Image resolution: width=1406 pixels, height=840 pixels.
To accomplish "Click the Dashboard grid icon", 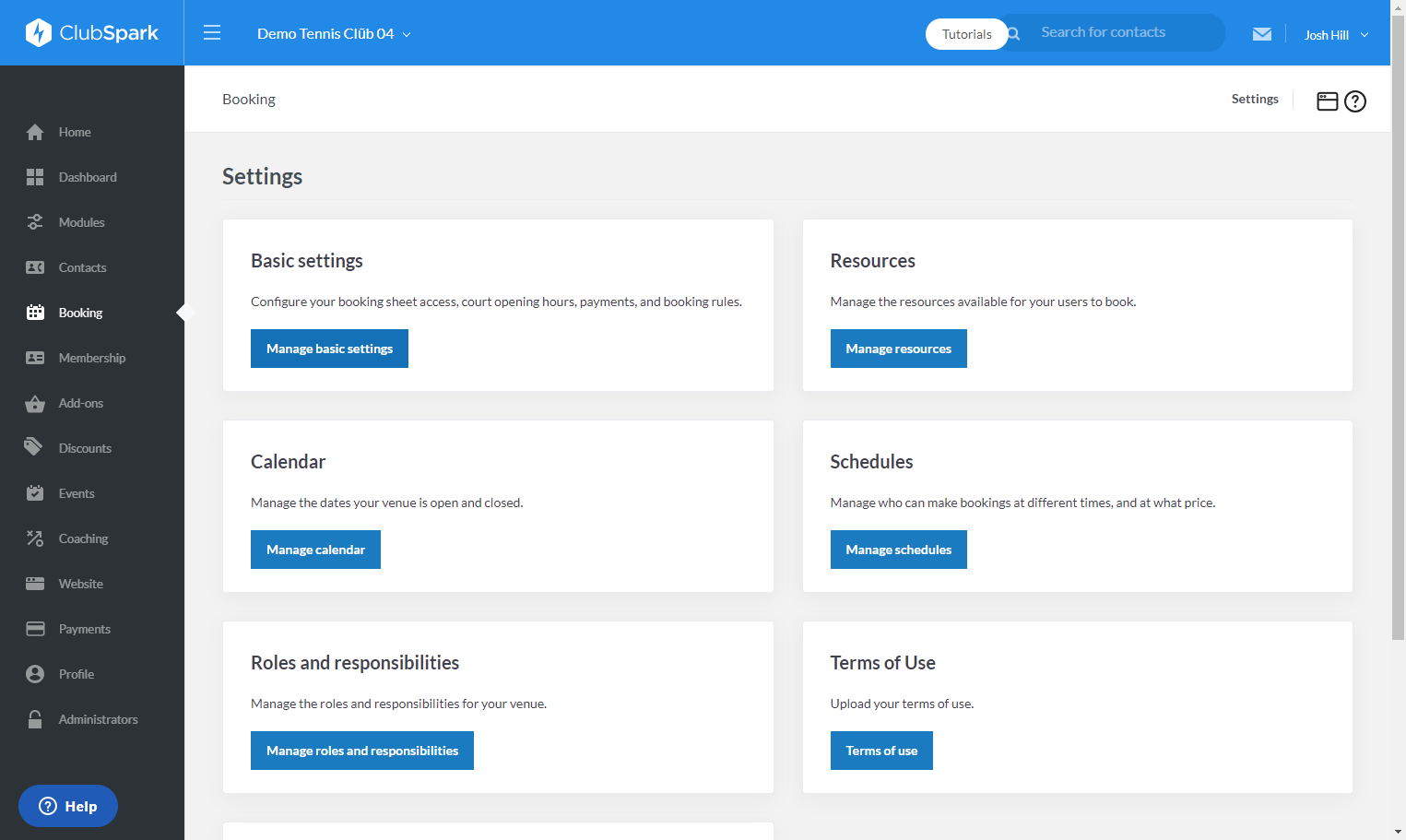I will [35, 177].
